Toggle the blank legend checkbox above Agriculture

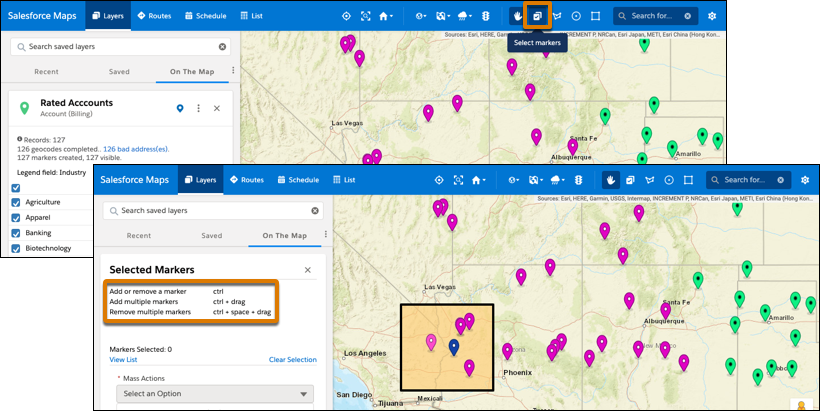[x=16, y=188]
